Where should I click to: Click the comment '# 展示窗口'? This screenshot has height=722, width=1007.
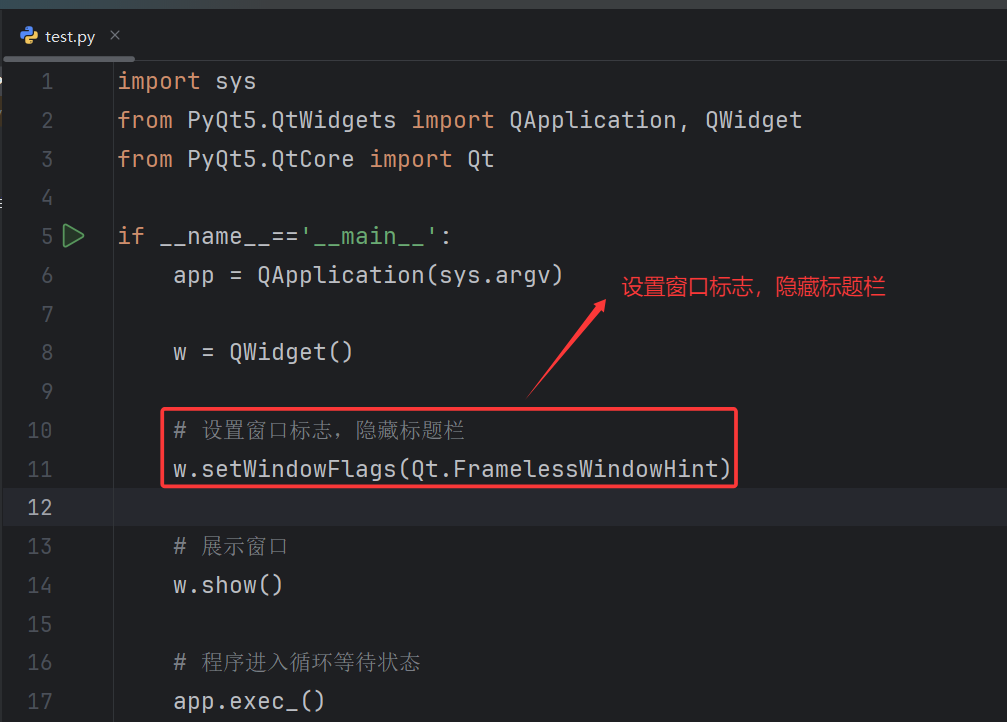[230, 547]
